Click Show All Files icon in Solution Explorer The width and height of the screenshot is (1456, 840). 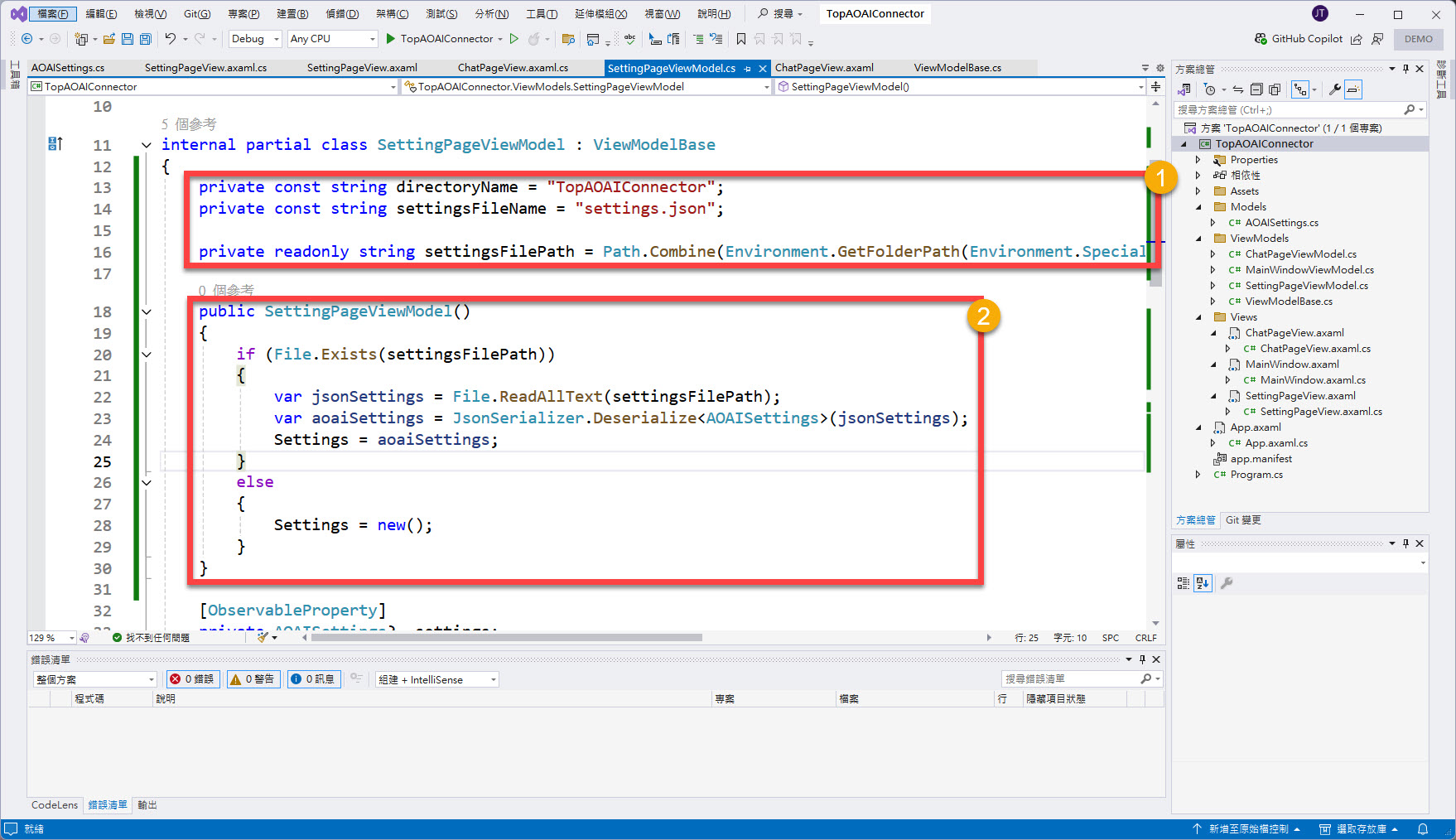pyautogui.click(x=1275, y=89)
